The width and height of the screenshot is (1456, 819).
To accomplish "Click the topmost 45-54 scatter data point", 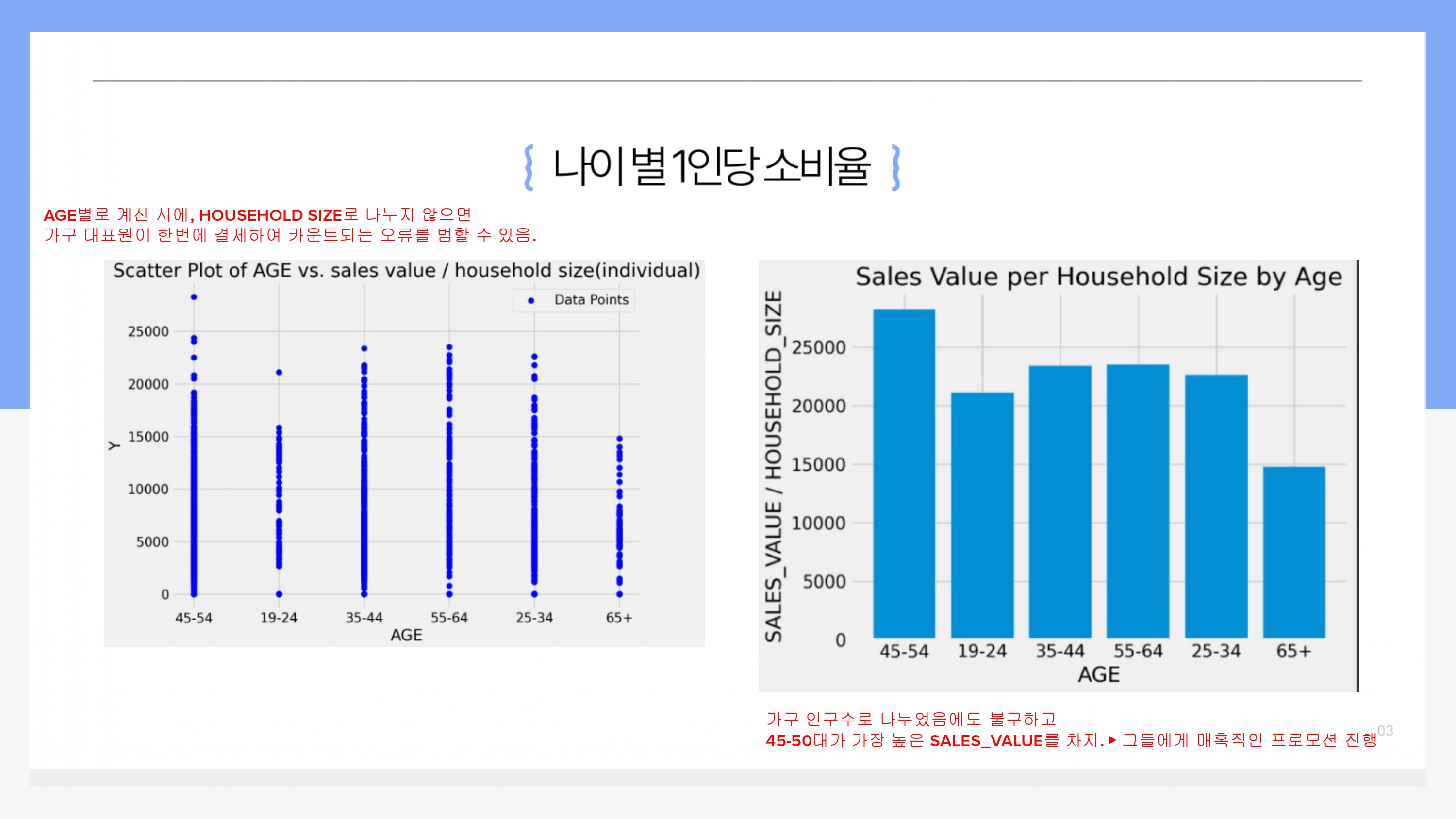I will 194,297.
